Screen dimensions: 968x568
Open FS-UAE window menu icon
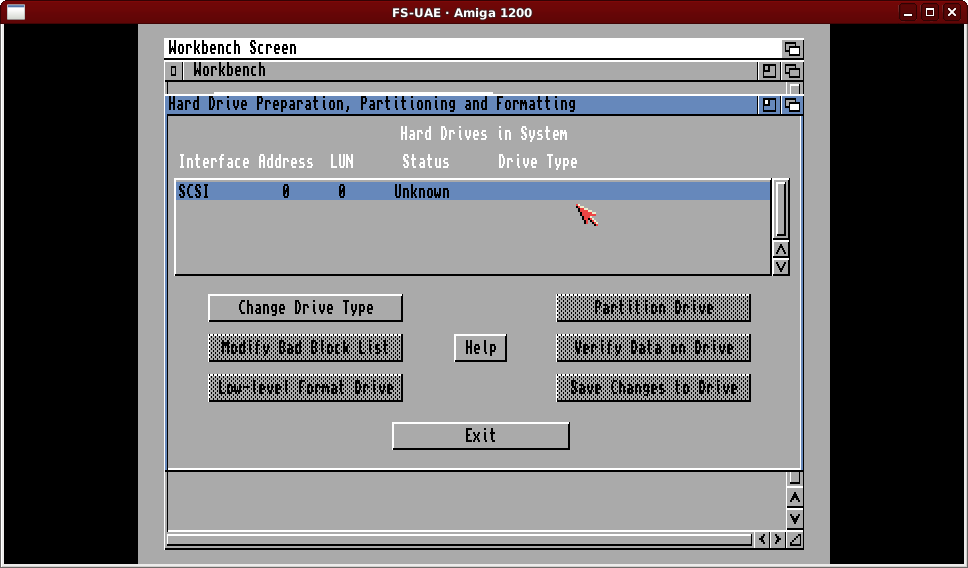16,12
